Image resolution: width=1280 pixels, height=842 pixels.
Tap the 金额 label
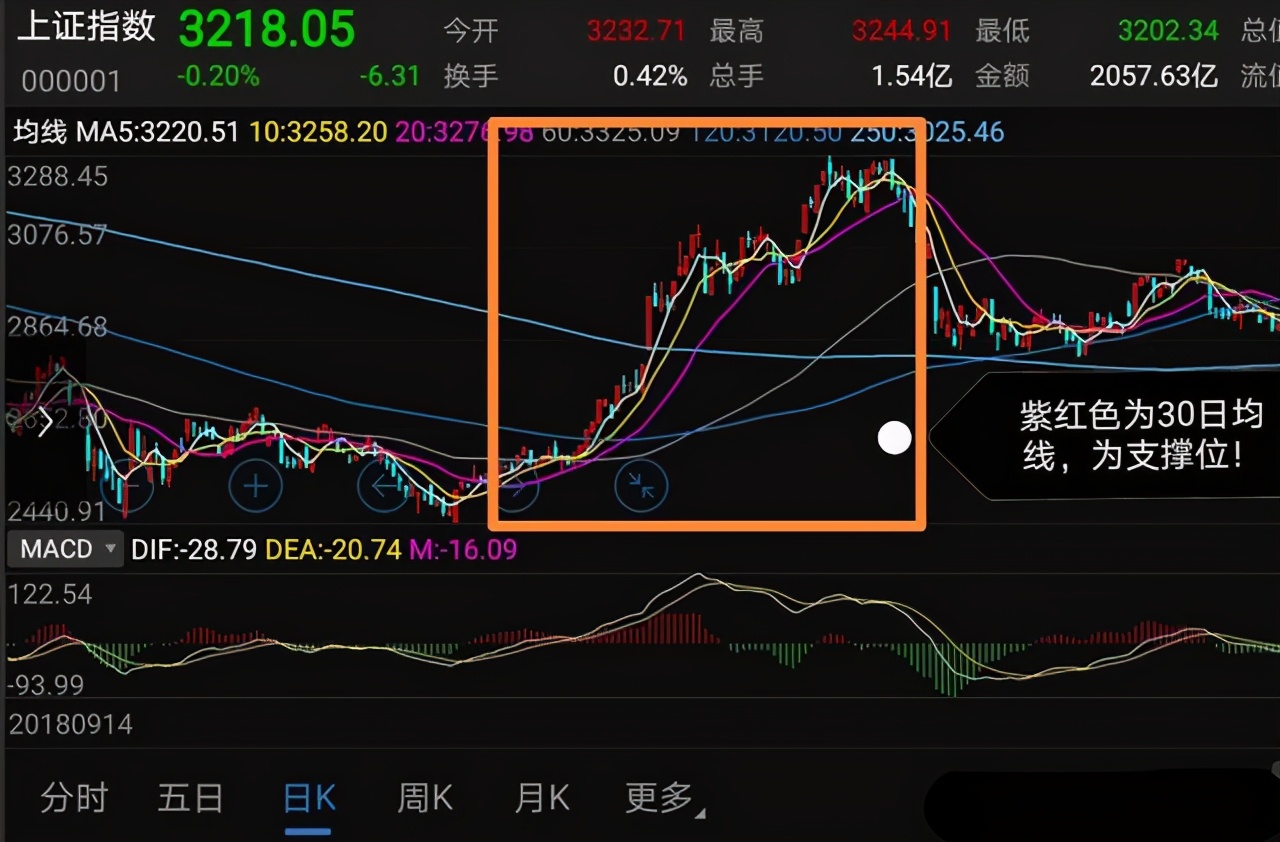tap(1003, 76)
